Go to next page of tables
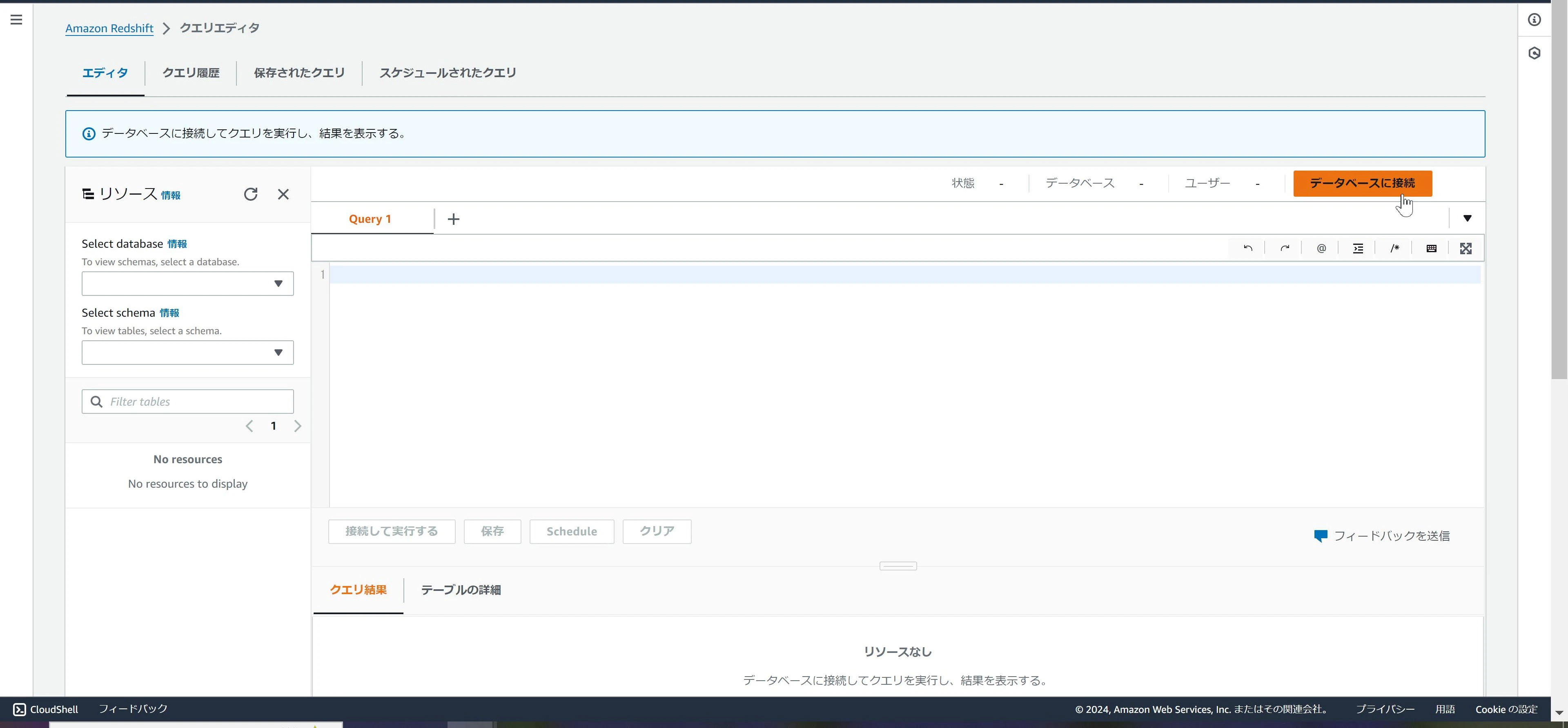 click(x=298, y=426)
